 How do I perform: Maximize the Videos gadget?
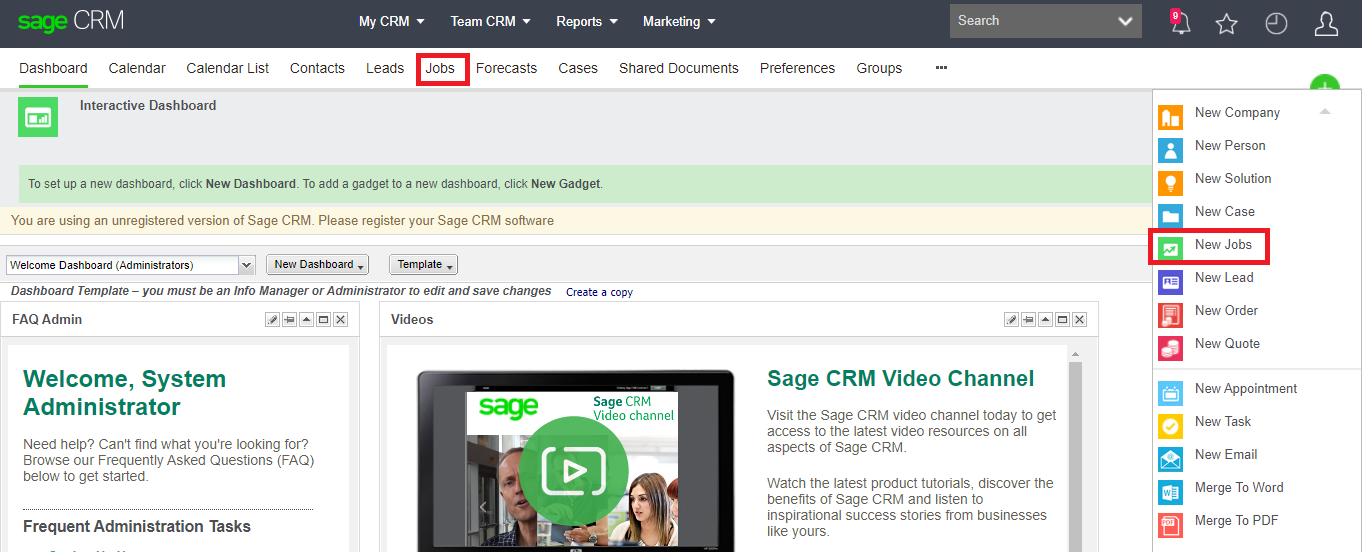tap(1062, 319)
